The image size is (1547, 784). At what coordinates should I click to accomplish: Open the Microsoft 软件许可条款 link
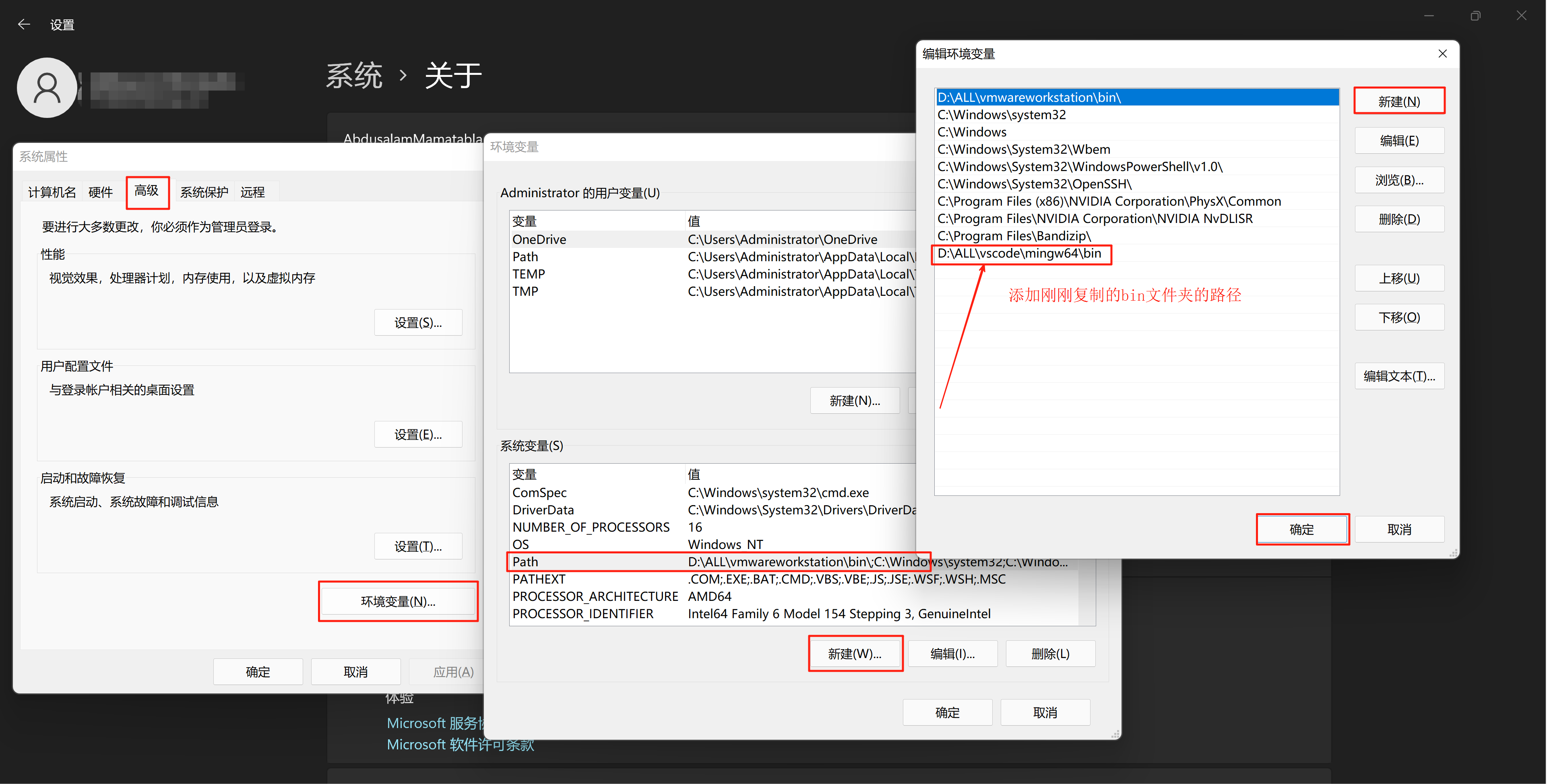tap(460, 745)
